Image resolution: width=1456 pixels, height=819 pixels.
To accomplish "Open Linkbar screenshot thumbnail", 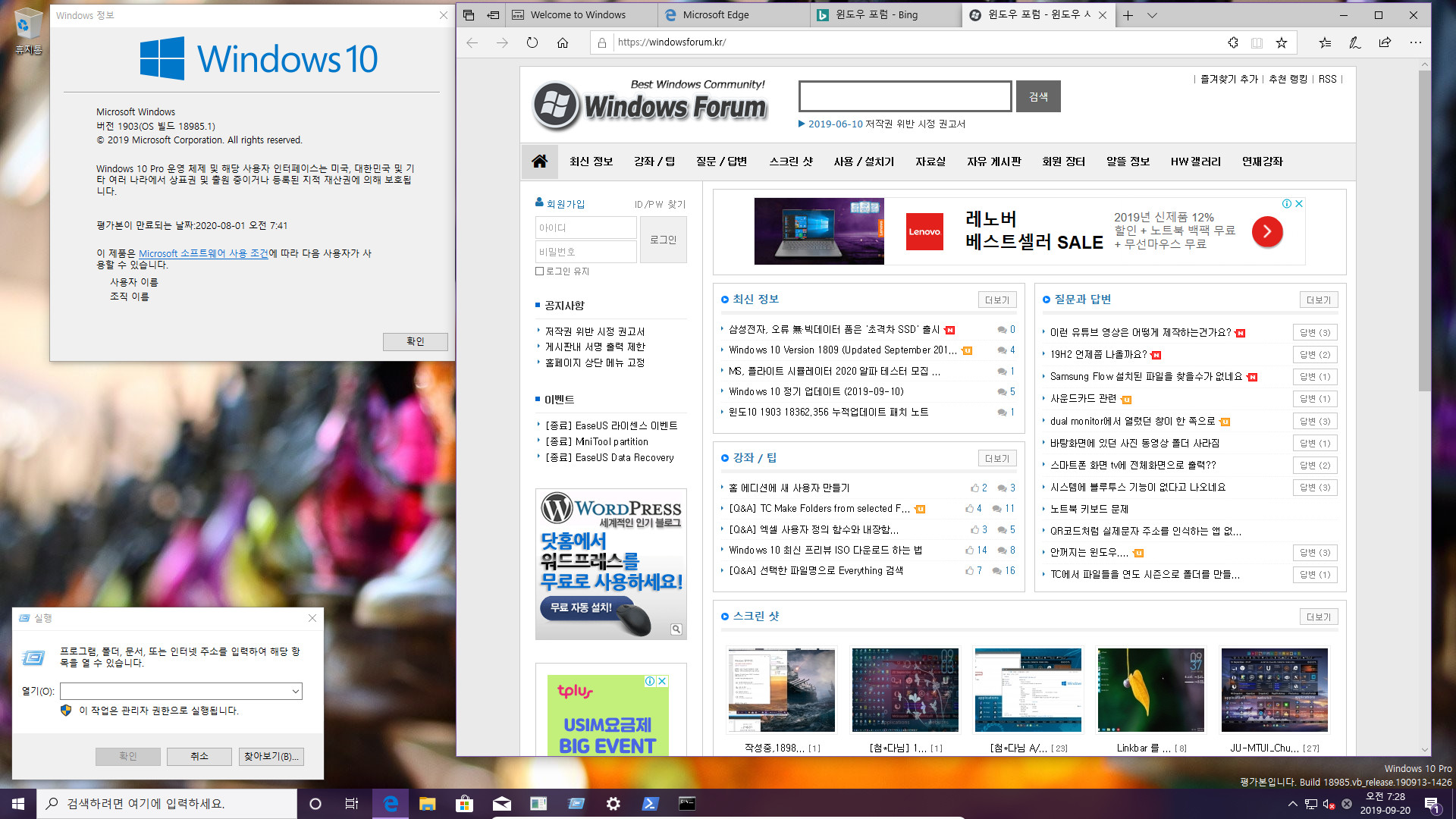I will point(1150,689).
